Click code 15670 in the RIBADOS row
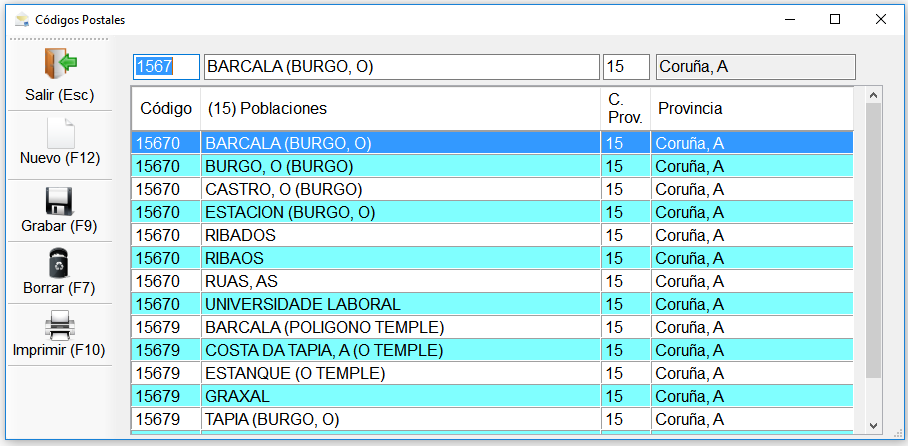 click(158, 235)
